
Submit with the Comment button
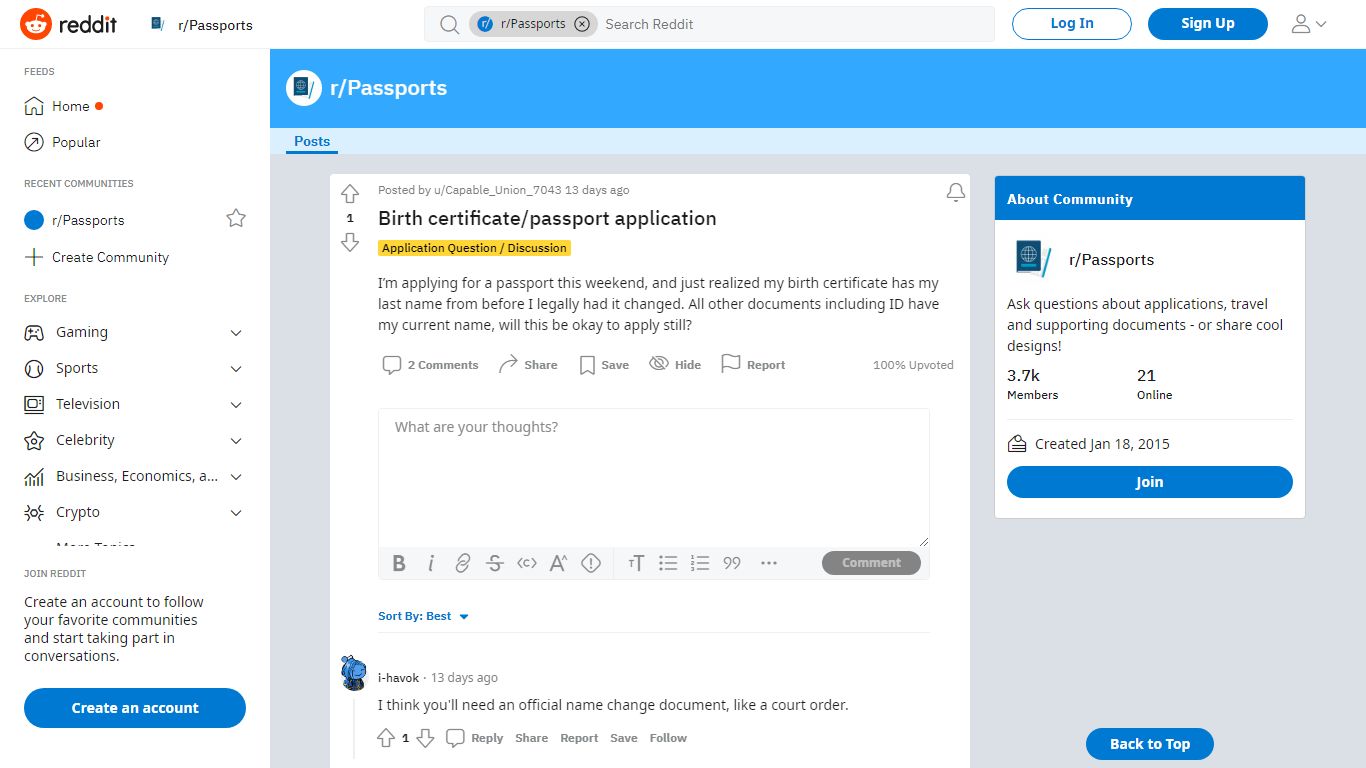872,563
